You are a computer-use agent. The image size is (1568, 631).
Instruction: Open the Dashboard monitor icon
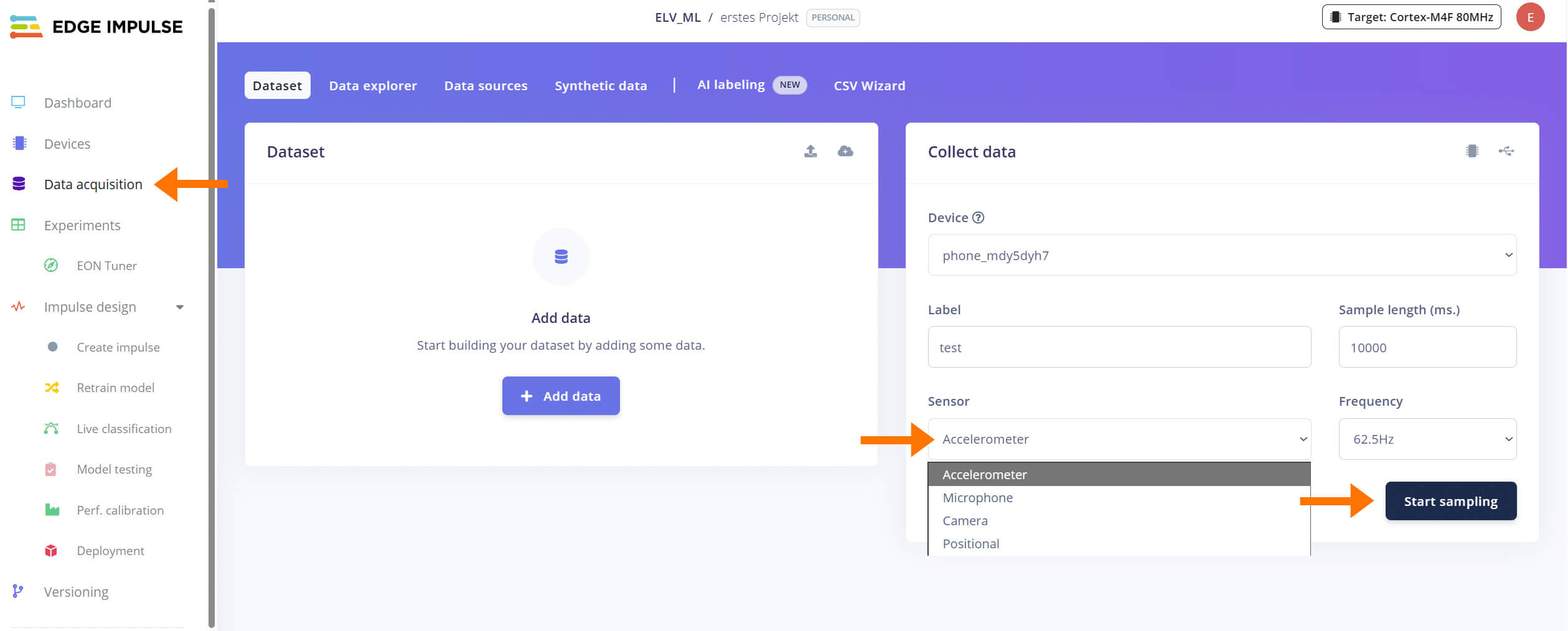(x=18, y=102)
